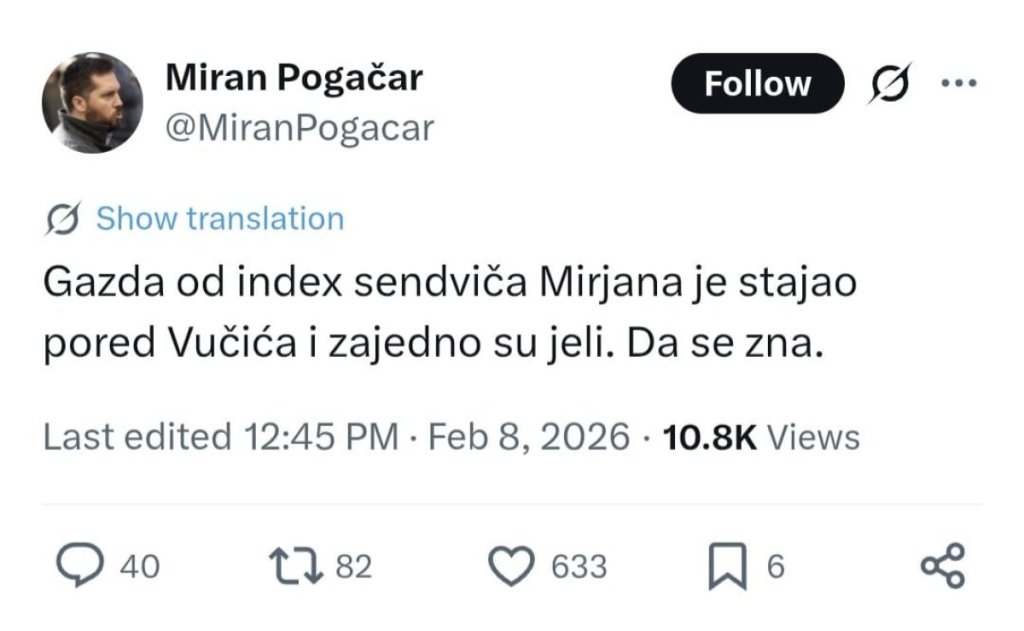View edit history via Last edited label
The image size is (1024, 631).
click(136, 437)
